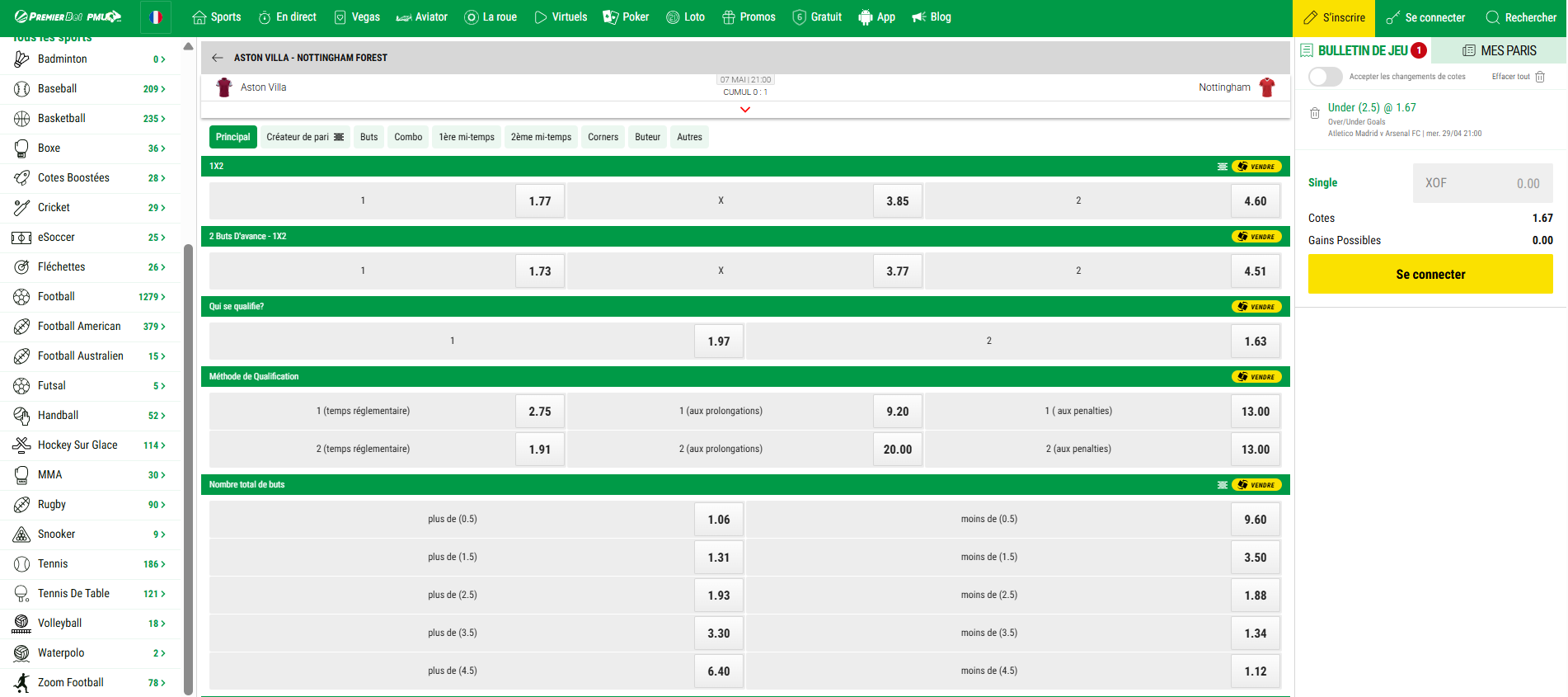Click the Handball icon in sidebar
Image resolution: width=1568 pixels, height=697 pixels.
21,416
